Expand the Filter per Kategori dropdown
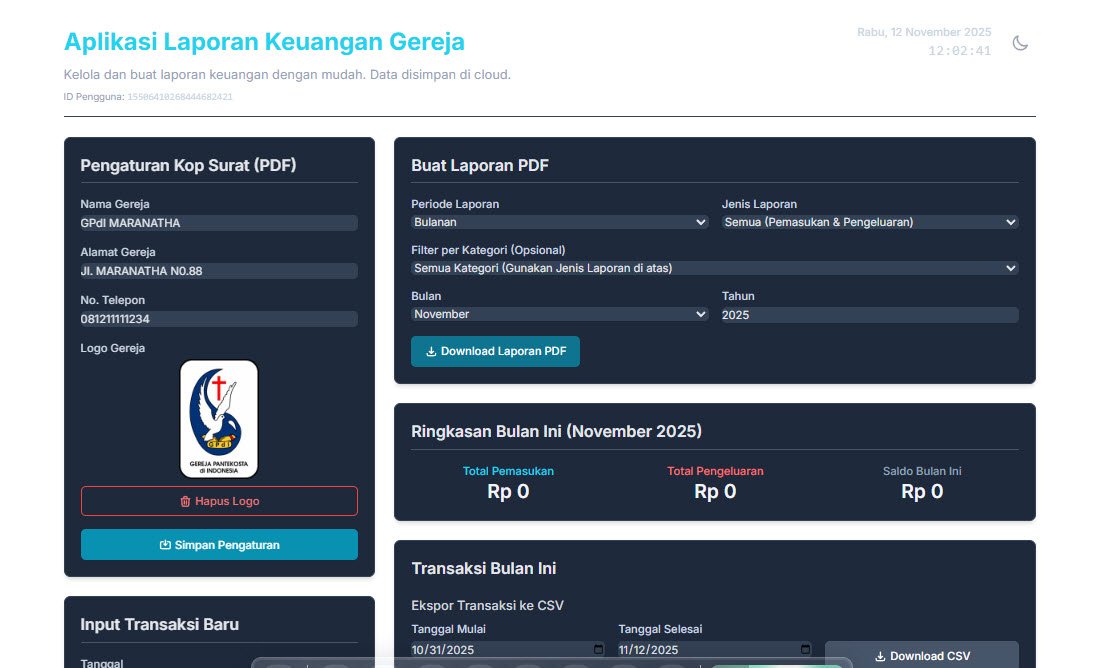The height and width of the screenshot is (668, 1115). point(715,268)
